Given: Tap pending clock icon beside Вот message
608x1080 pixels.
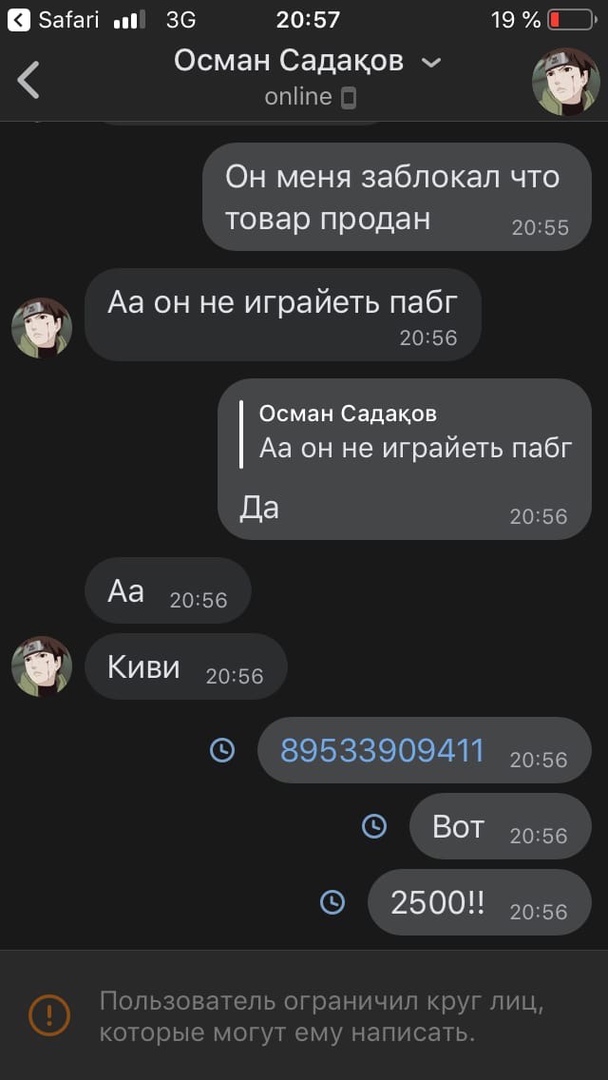Looking at the screenshot, I should point(374,826).
